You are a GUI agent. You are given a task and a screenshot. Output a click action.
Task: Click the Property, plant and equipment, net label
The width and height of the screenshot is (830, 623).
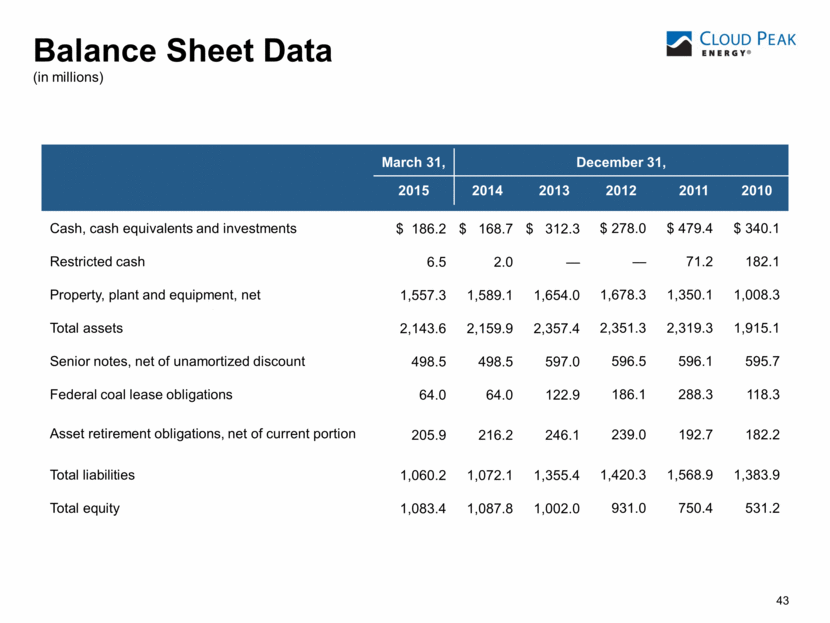coord(164,294)
